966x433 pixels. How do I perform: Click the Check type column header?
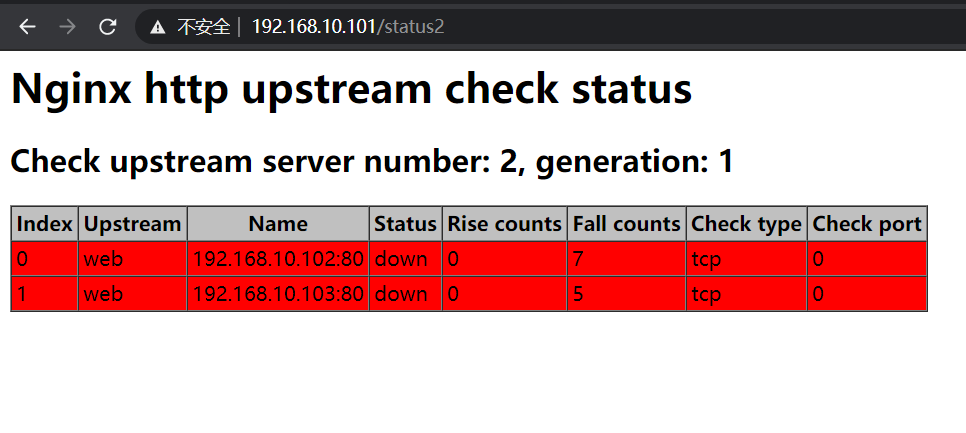point(747,224)
